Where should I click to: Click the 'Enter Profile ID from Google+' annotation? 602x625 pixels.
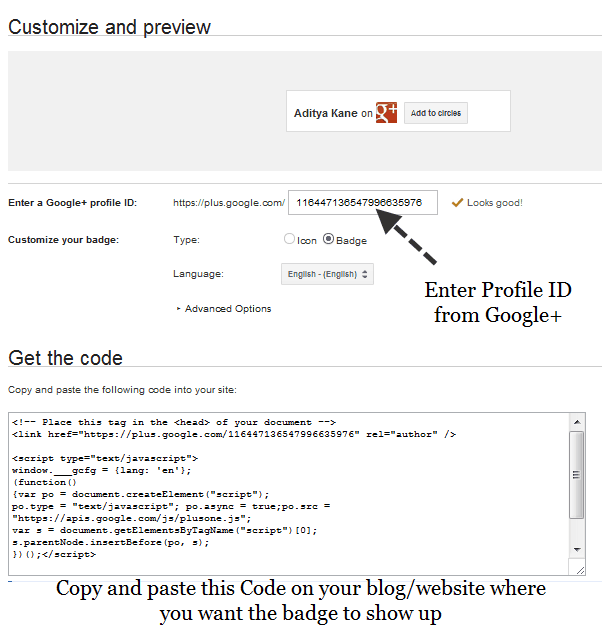tap(498, 302)
